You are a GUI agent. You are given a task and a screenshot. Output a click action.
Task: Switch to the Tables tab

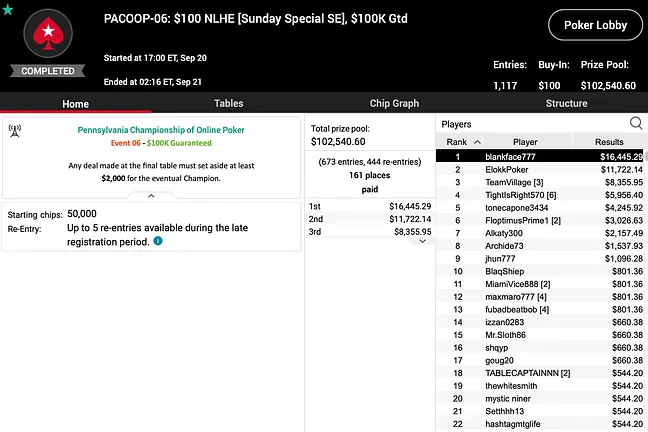pos(229,103)
